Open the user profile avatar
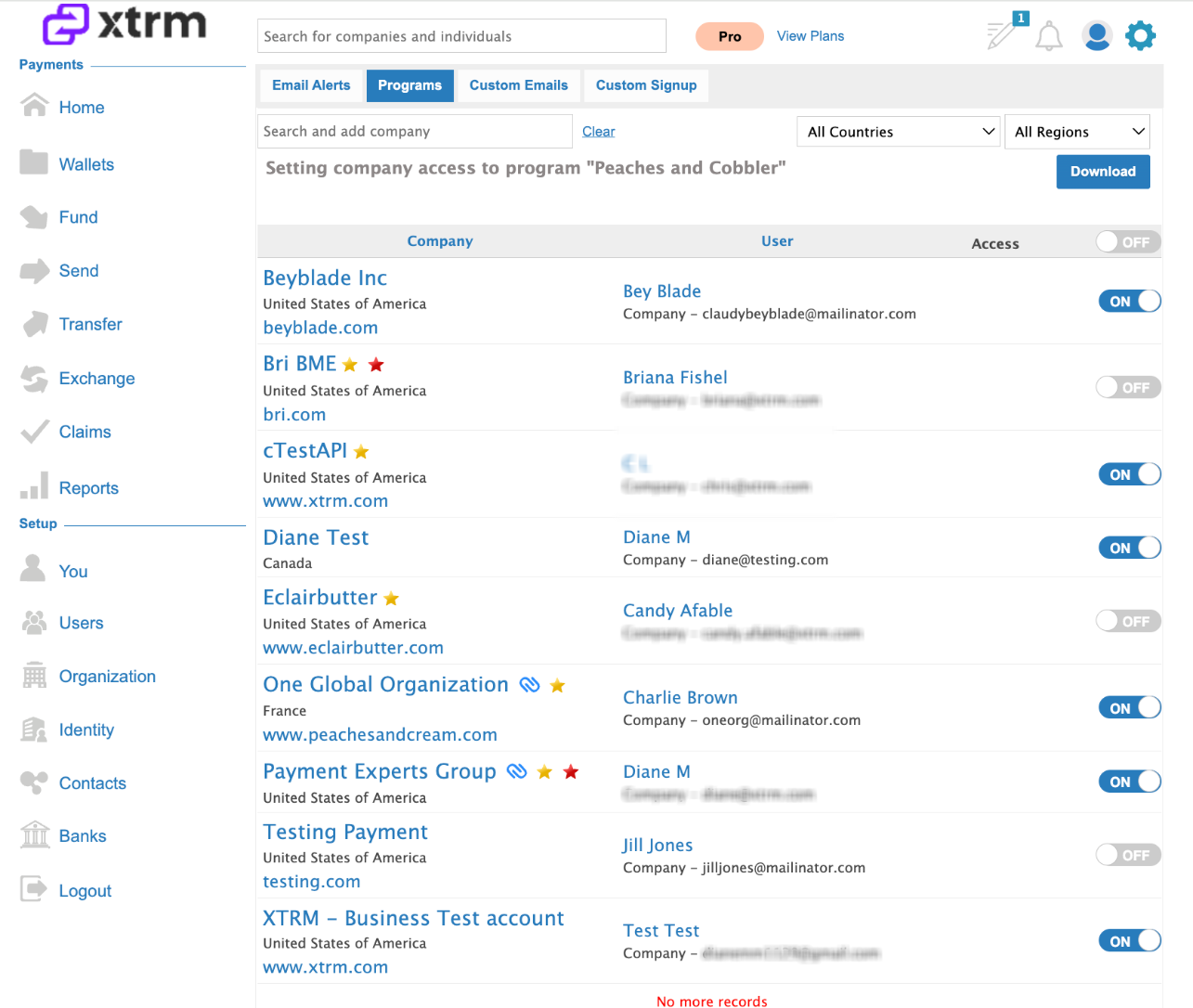Screen dimensions: 1193x1008 coord(1096,36)
